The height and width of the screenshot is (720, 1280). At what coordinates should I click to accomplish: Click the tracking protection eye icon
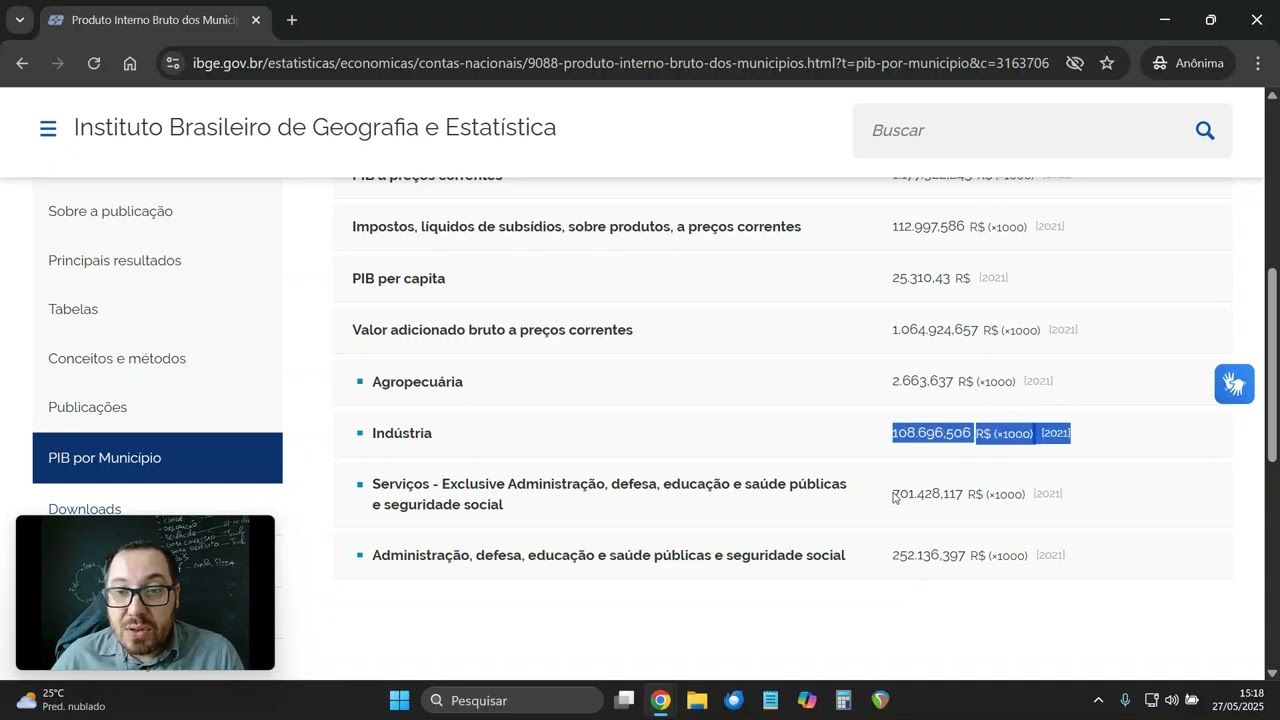point(1075,63)
